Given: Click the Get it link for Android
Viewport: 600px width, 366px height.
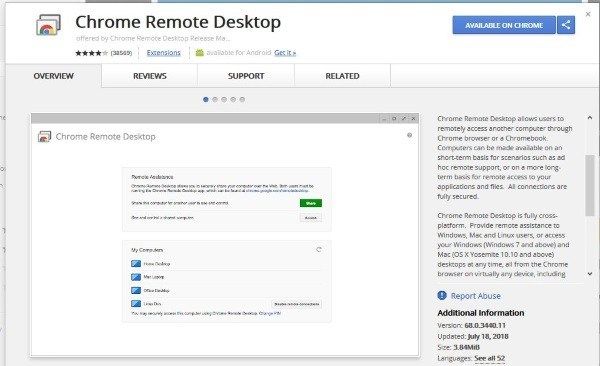Looking at the screenshot, I should pyautogui.click(x=285, y=52).
